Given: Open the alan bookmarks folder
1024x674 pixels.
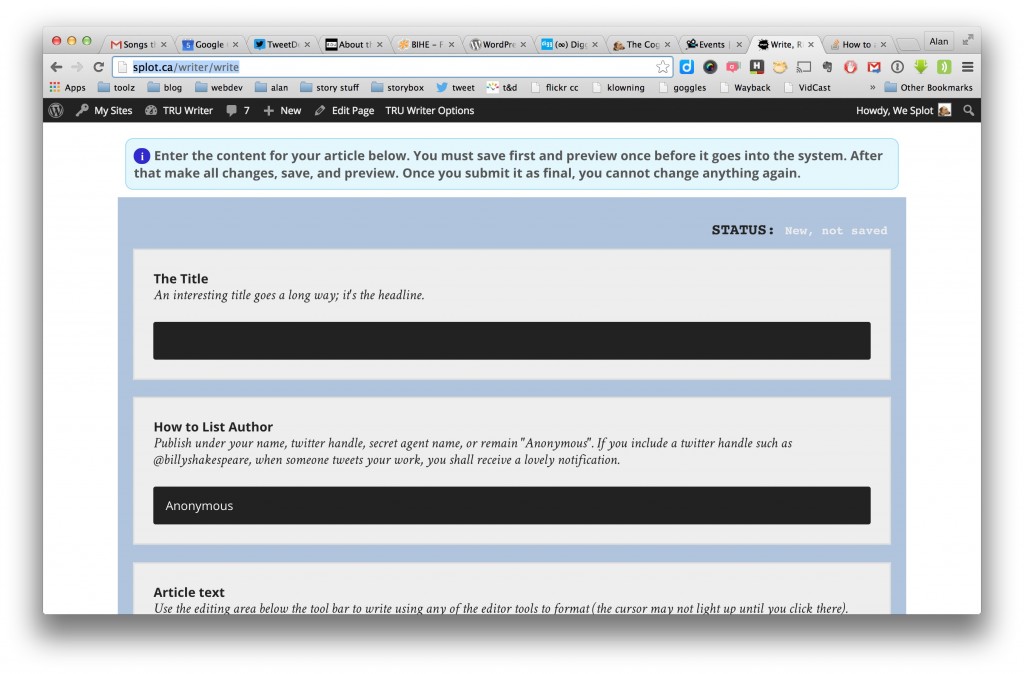Looking at the screenshot, I should 272,88.
